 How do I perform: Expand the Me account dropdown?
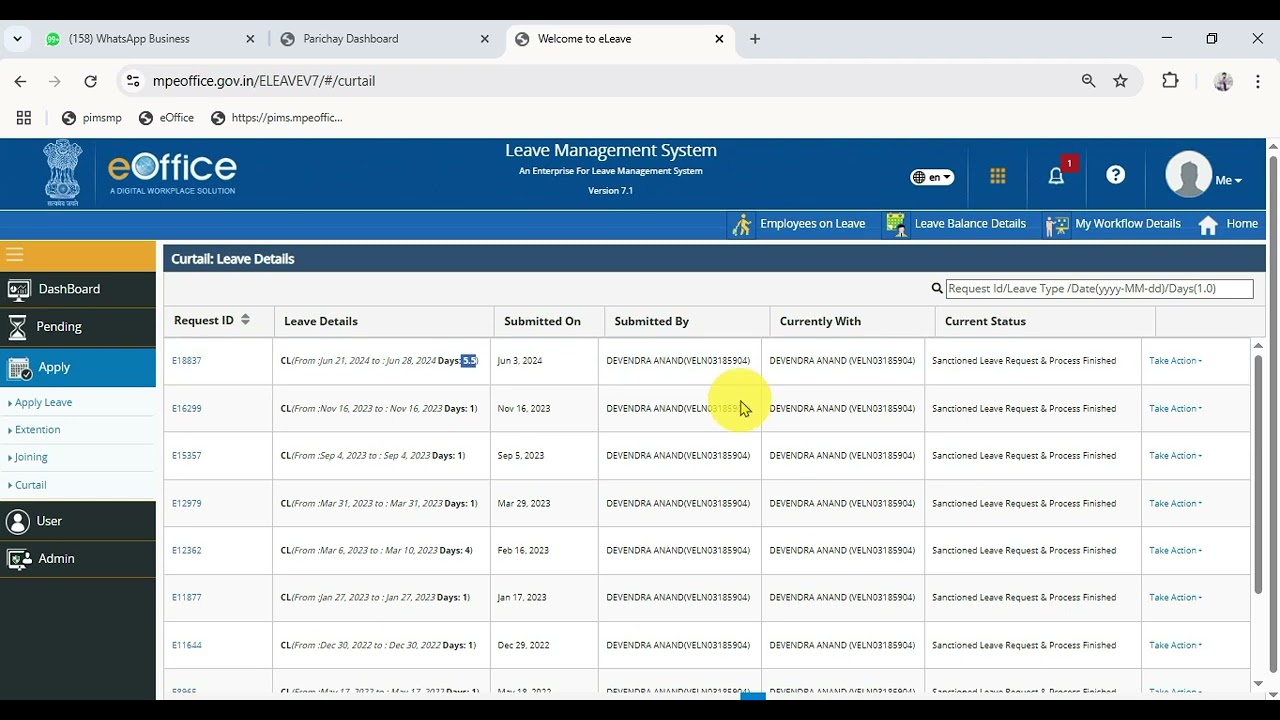click(1228, 181)
